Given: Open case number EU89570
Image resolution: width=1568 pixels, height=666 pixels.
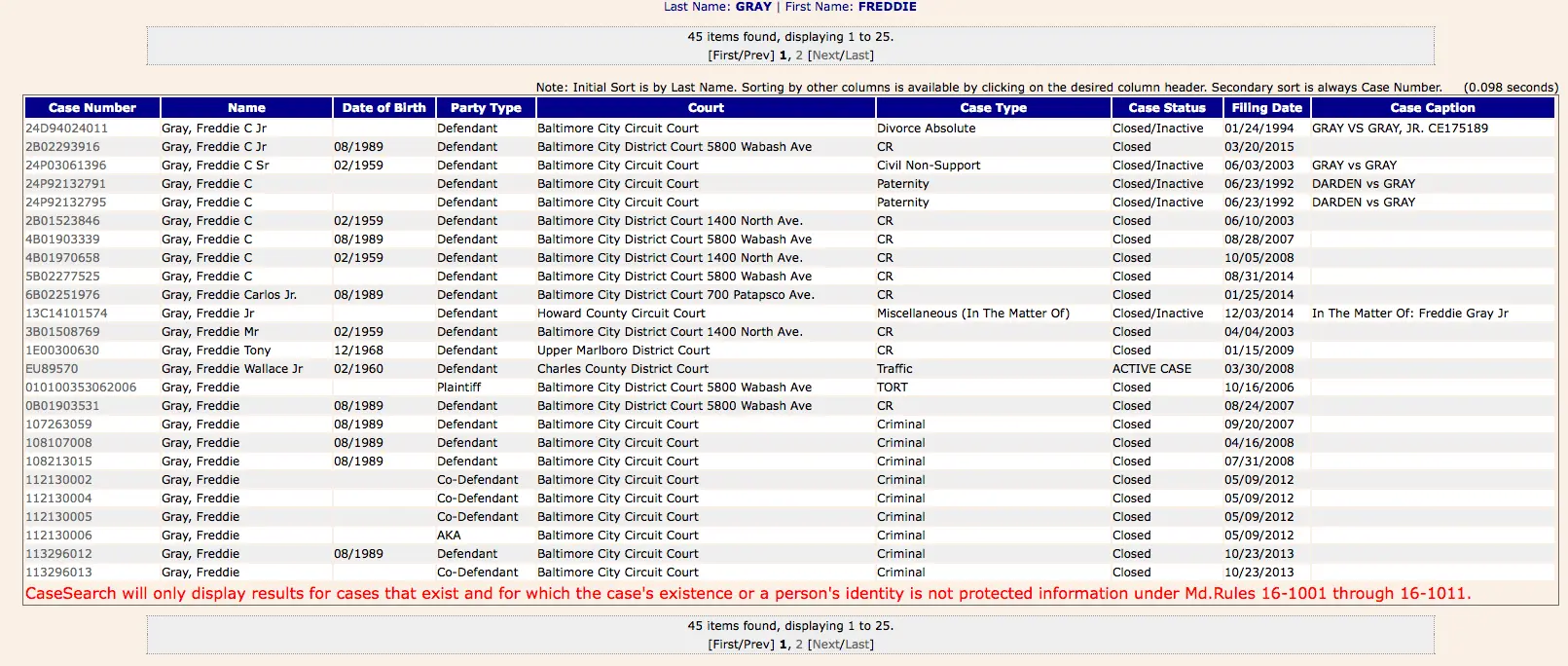Looking at the screenshot, I should click(52, 369).
